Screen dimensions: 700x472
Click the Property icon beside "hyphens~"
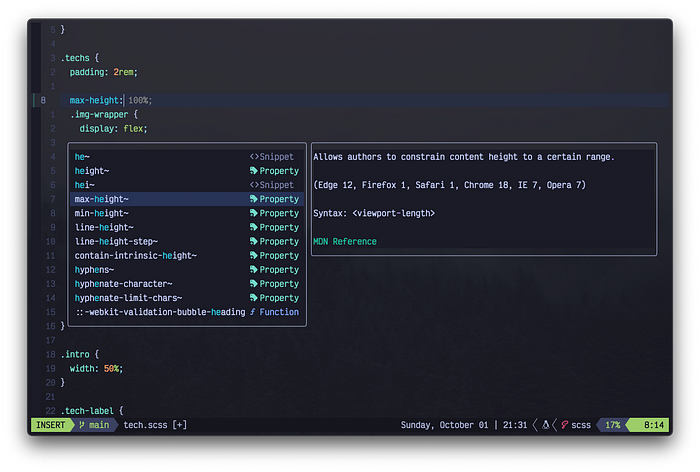click(254, 270)
